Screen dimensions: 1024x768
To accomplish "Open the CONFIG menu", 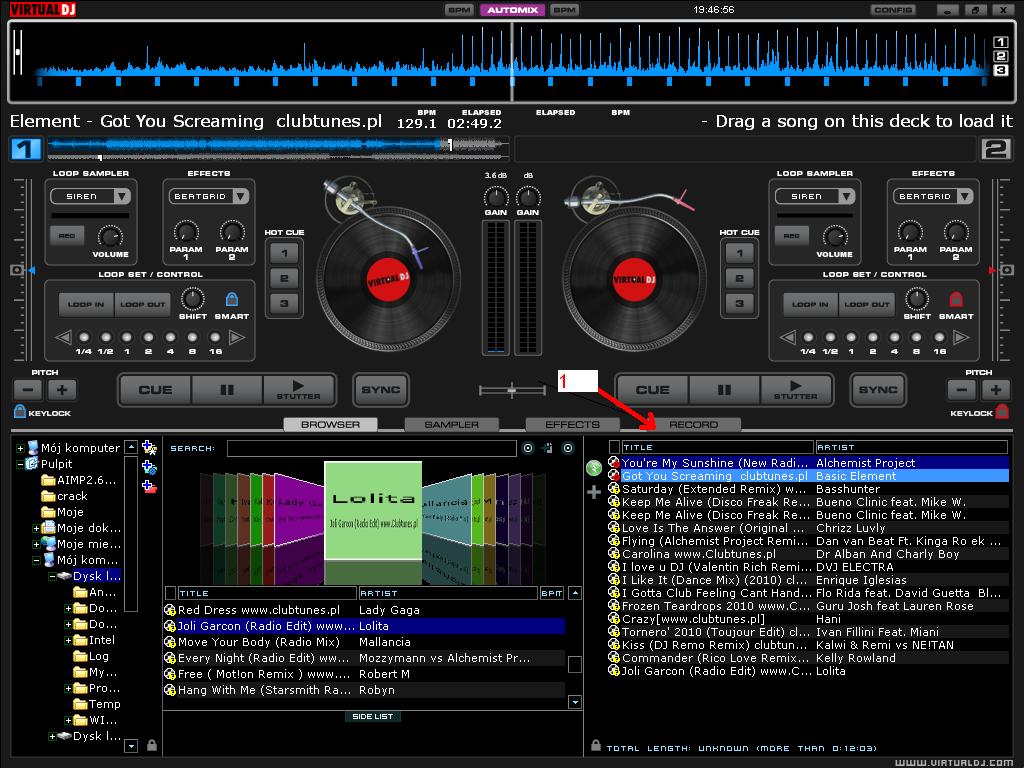I will 893,10.
